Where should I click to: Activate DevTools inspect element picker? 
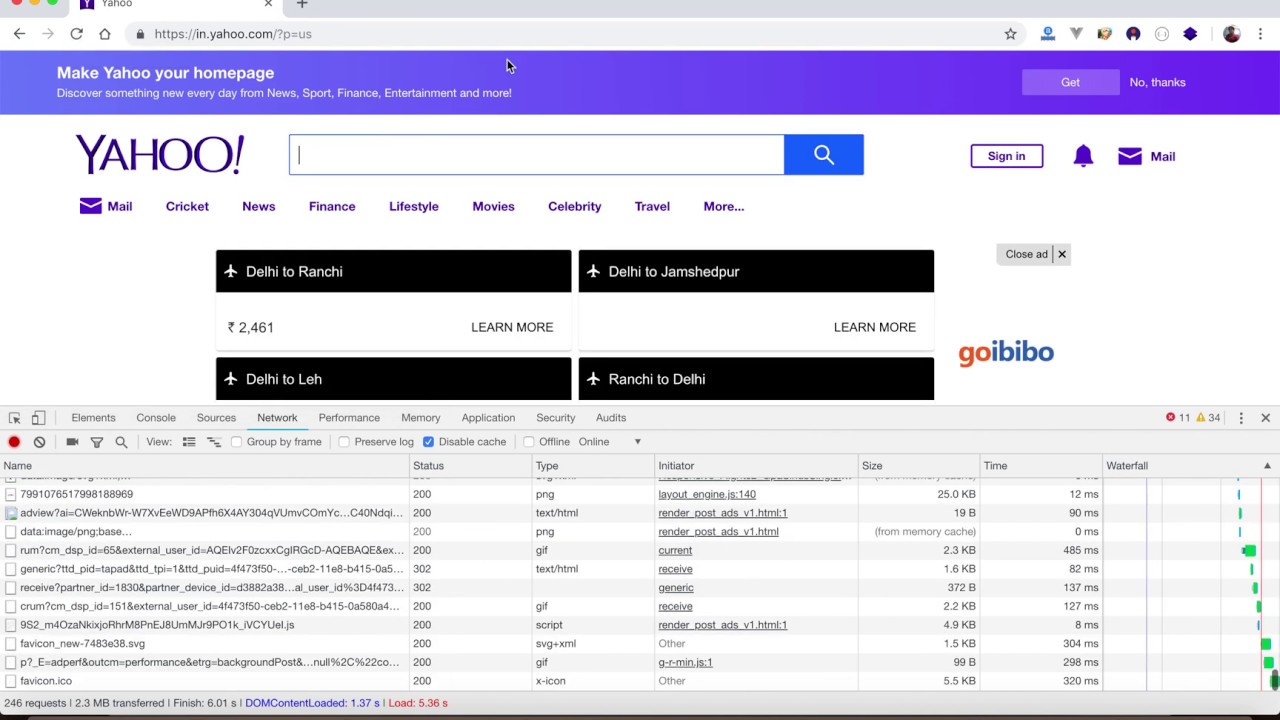click(x=15, y=418)
